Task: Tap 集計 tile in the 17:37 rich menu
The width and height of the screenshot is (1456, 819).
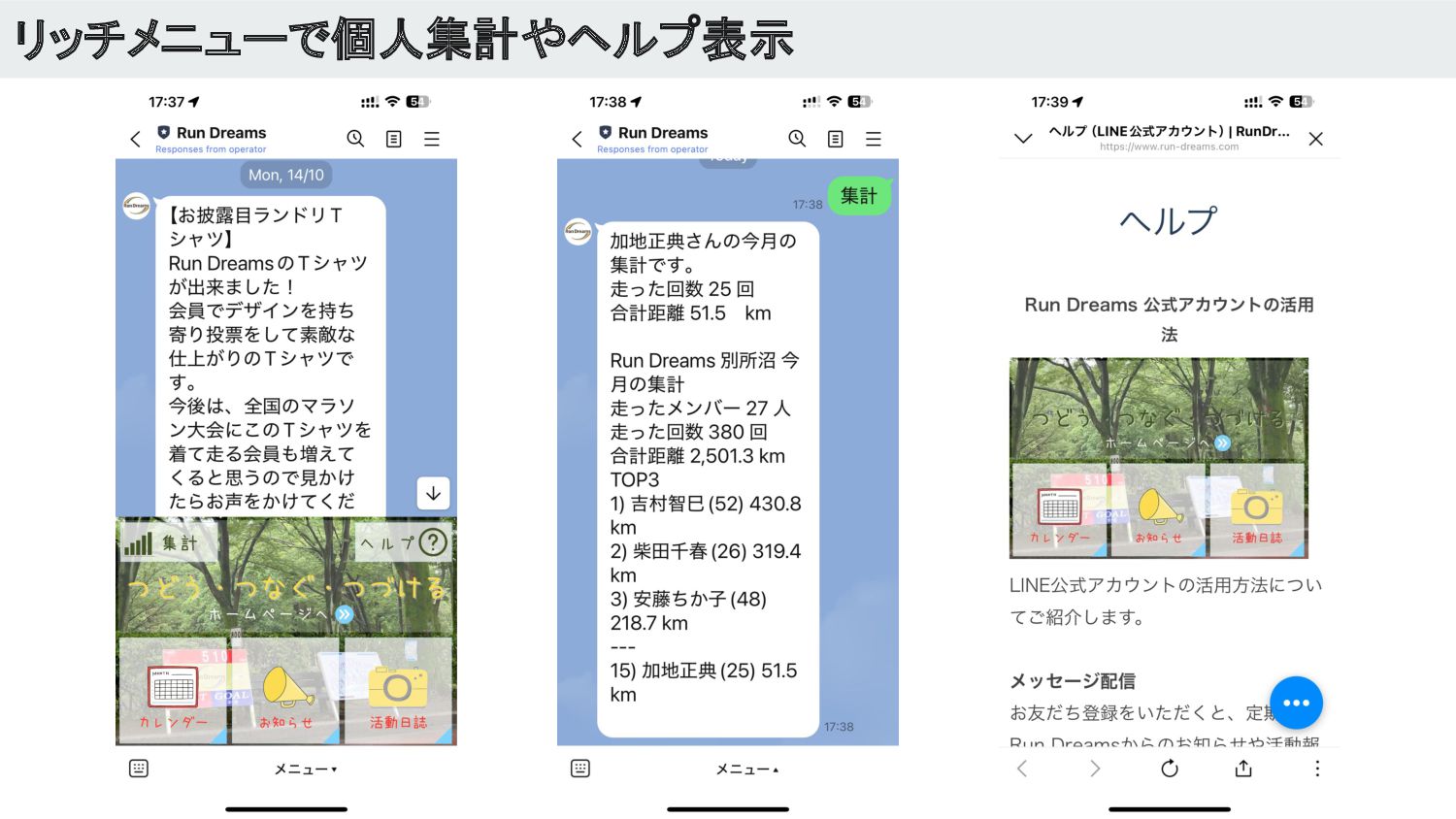Action: (x=170, y=542)
